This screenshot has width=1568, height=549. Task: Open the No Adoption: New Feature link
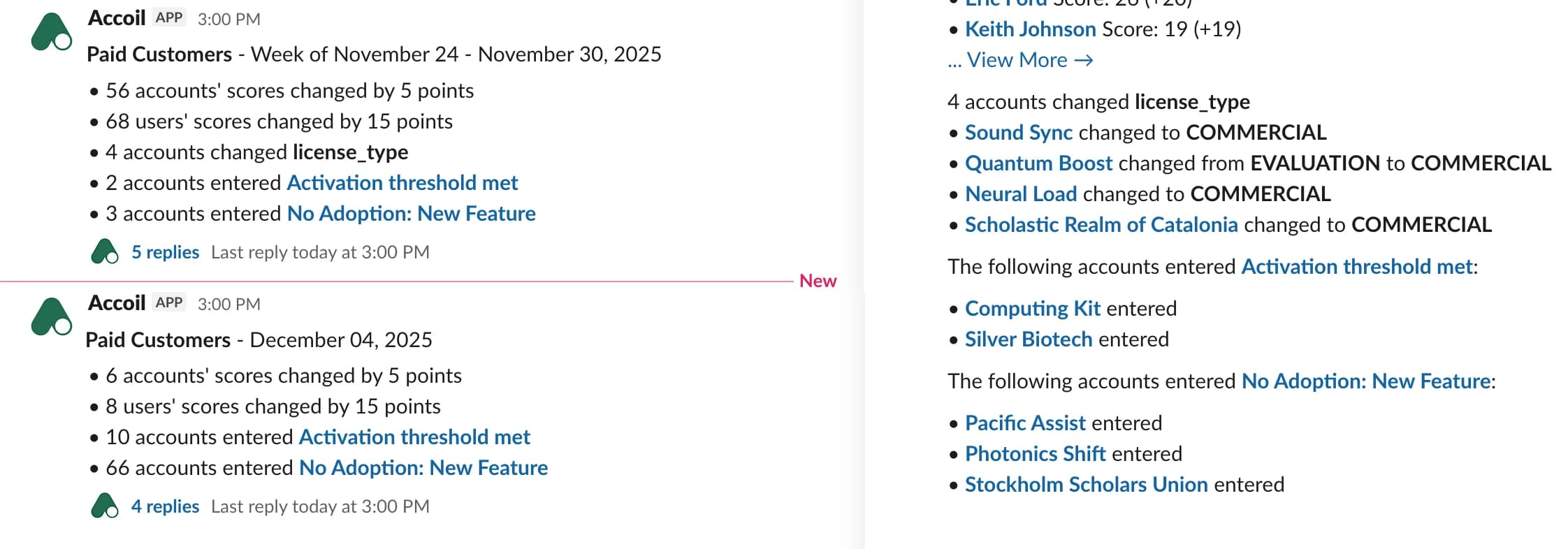411,213
